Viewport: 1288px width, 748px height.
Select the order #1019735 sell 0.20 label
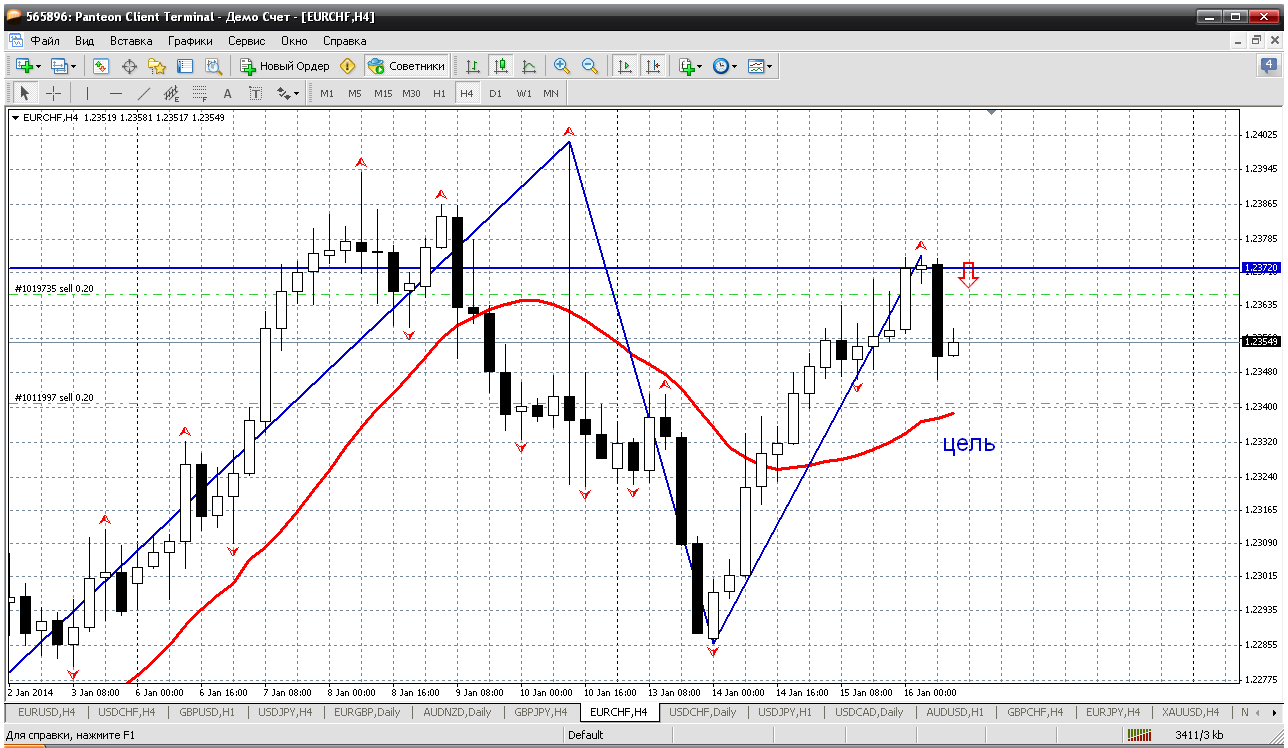55,288
